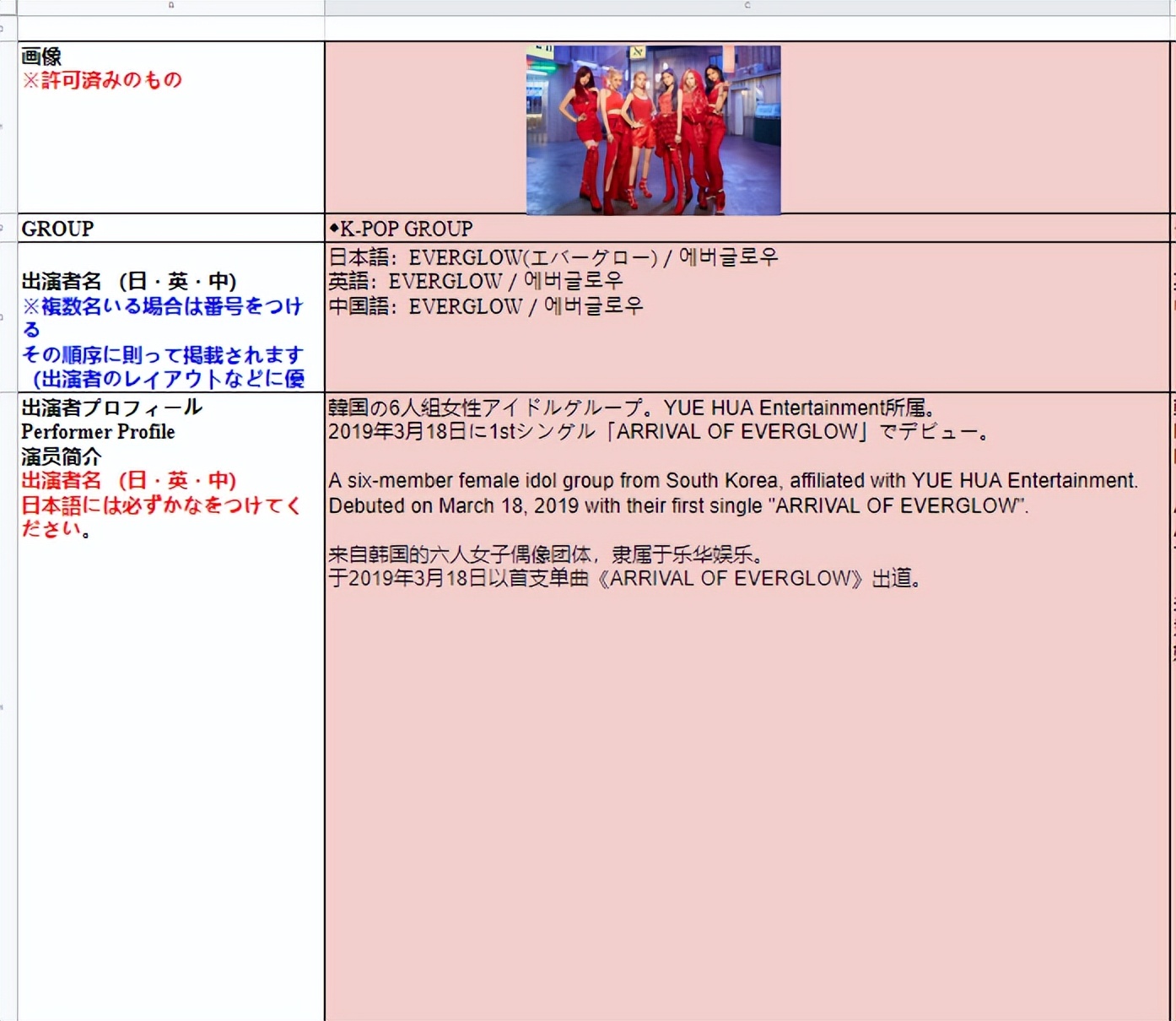Select the 日本語 EVERGLOW name line
1176x1021 pixels.
[x=553, y=256]
